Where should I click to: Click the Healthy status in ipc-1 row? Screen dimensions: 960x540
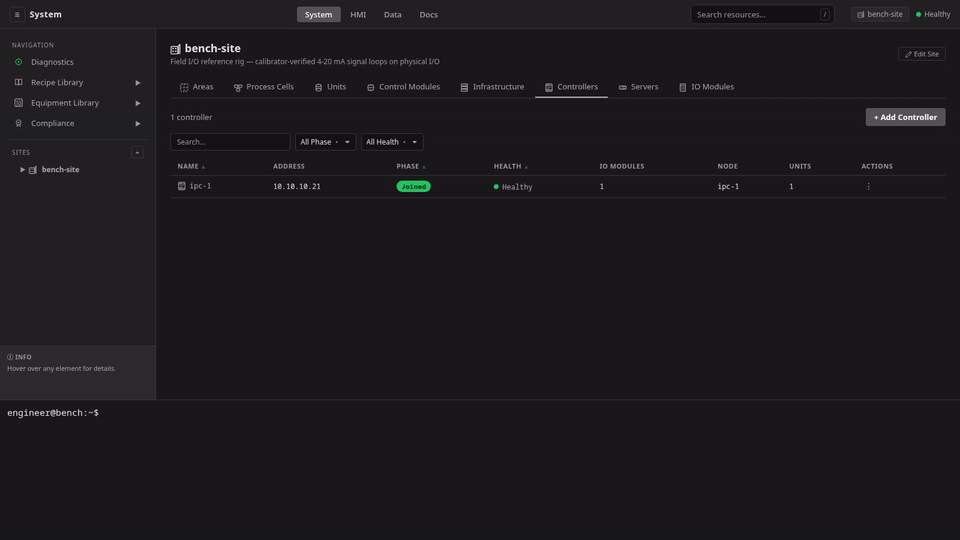point(513,187)
